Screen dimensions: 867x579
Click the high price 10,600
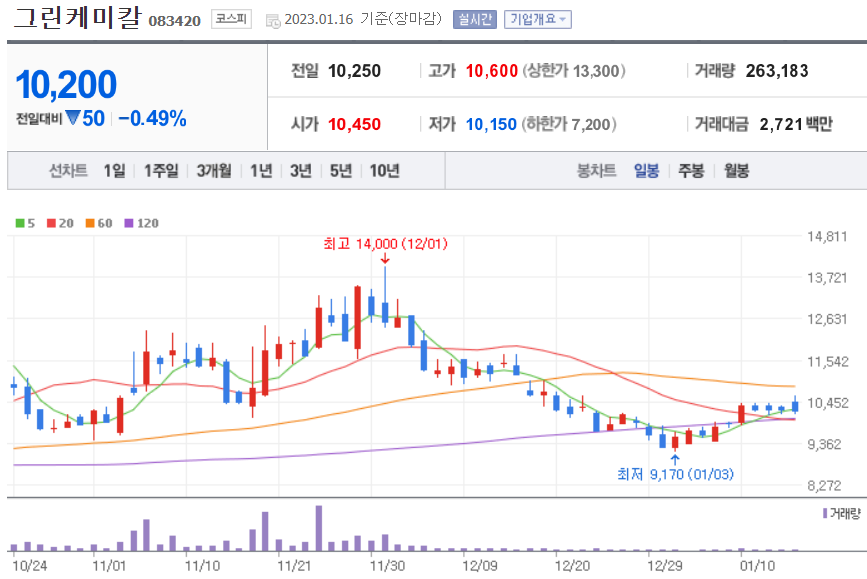pos(492,71)
